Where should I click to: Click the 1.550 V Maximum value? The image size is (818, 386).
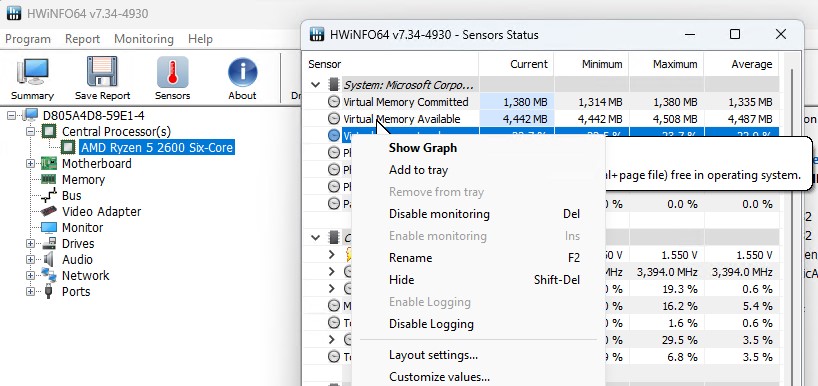(679, 255)
